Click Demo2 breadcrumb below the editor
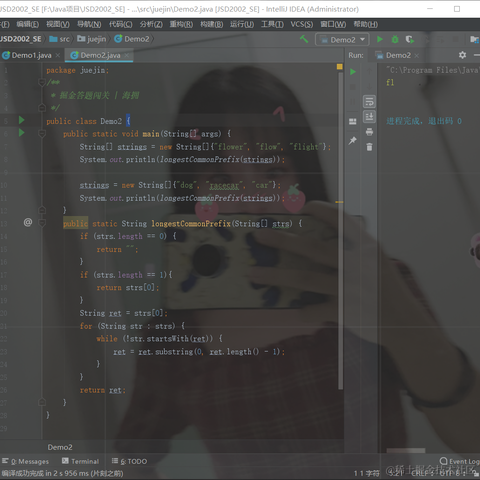This screenshot has width=480, height=480. [60, 447]
